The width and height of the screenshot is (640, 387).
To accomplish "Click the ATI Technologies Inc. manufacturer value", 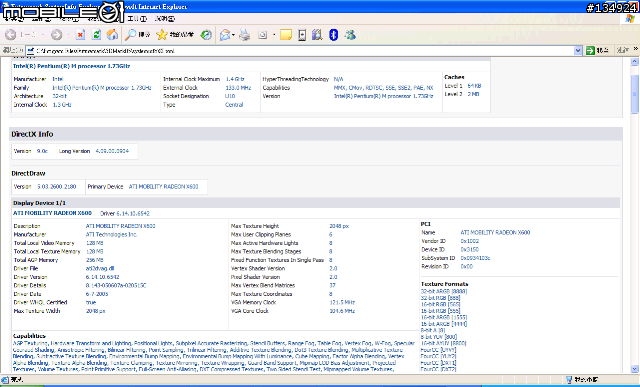I will [111, 234].
